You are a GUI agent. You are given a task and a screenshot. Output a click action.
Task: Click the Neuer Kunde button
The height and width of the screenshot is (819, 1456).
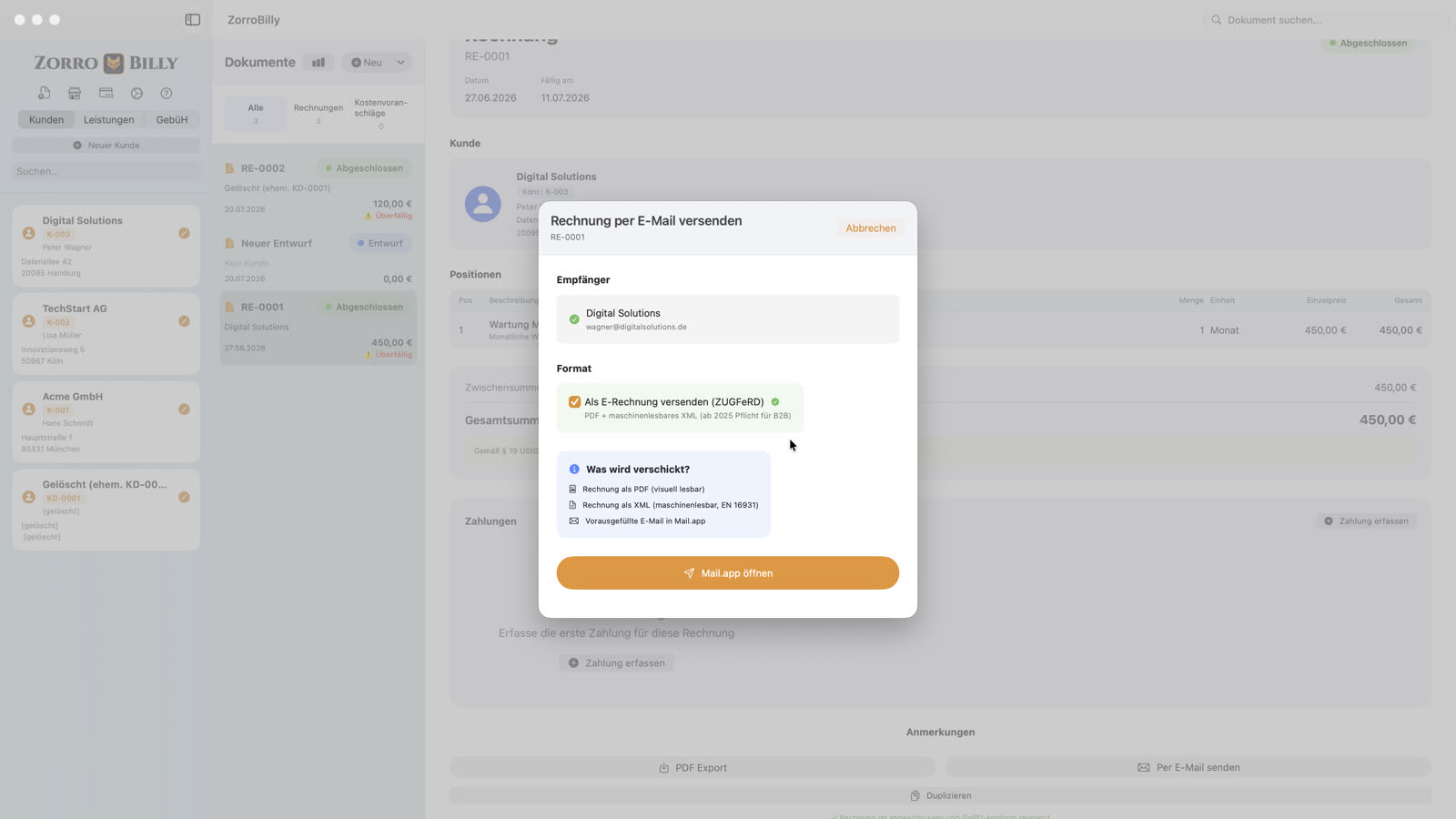point(106,146)
